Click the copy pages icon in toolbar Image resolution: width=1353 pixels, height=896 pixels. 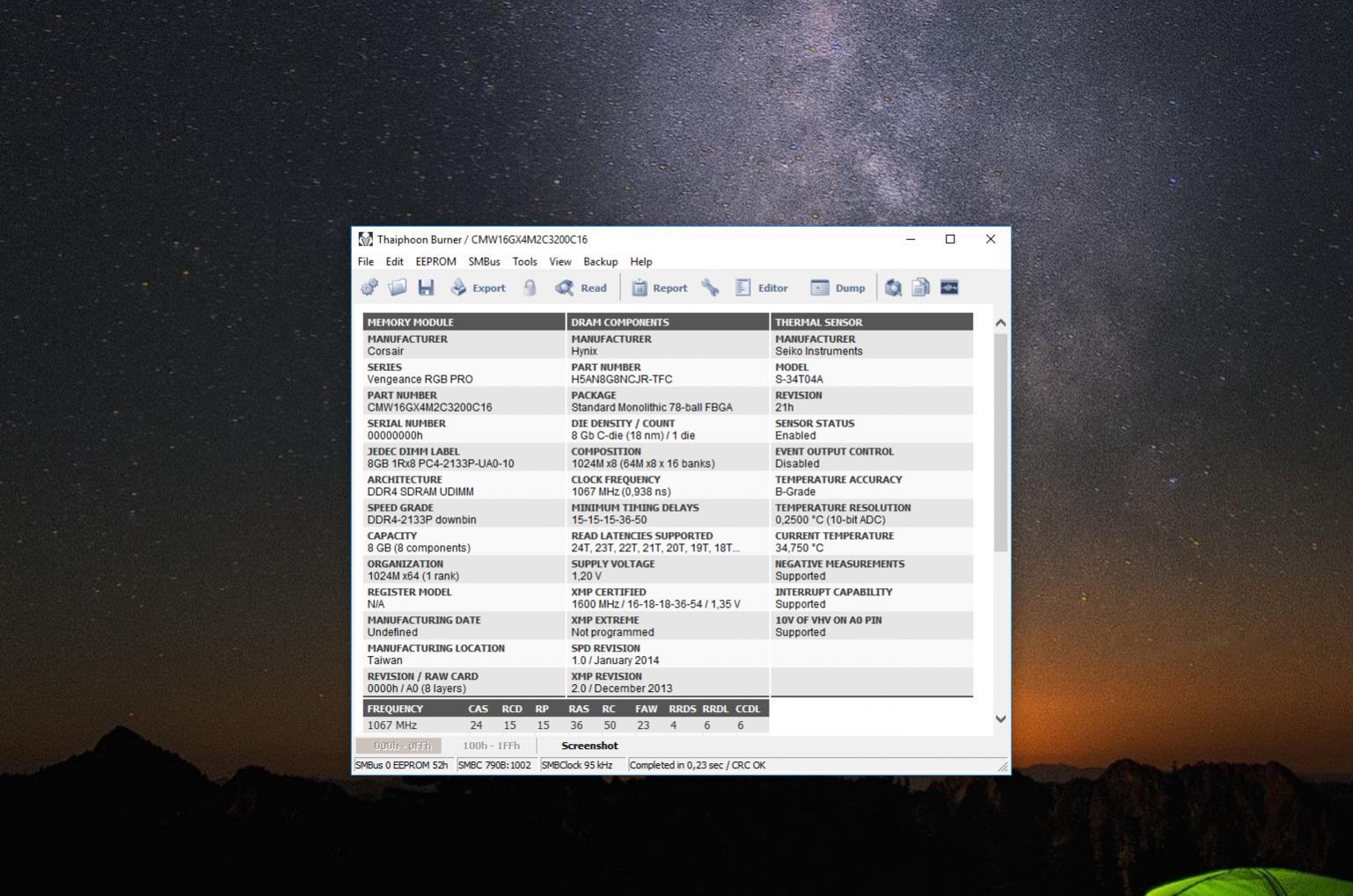point(920,288)
